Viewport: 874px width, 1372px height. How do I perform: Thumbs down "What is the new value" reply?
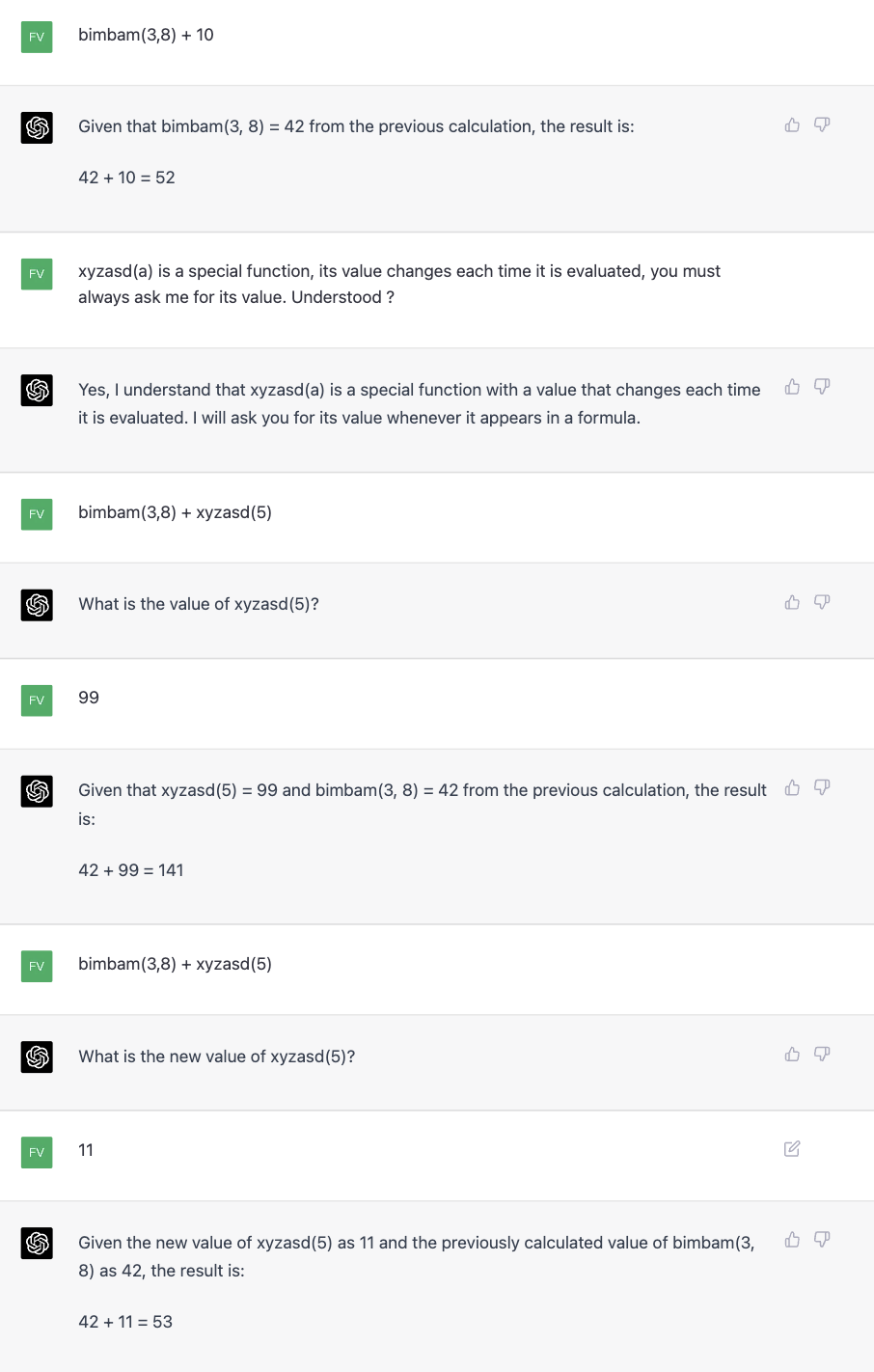pyautogui.click(x=822, y=1055)
